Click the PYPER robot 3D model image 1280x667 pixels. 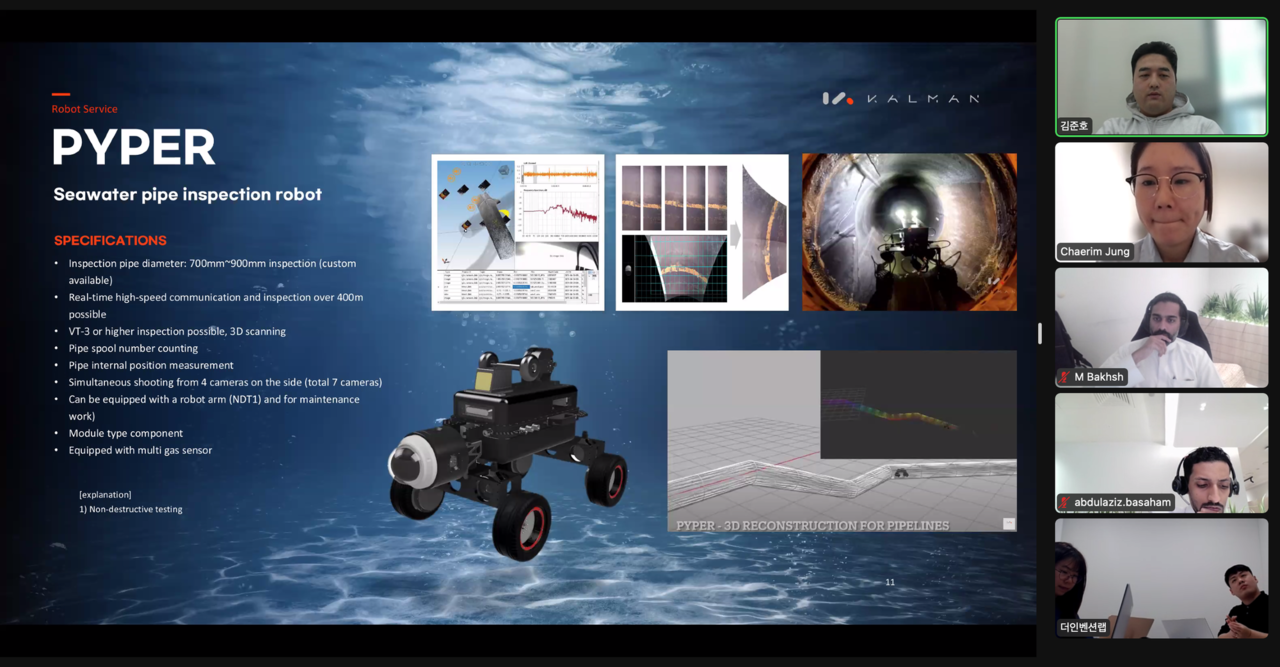[x=507, y=450]
